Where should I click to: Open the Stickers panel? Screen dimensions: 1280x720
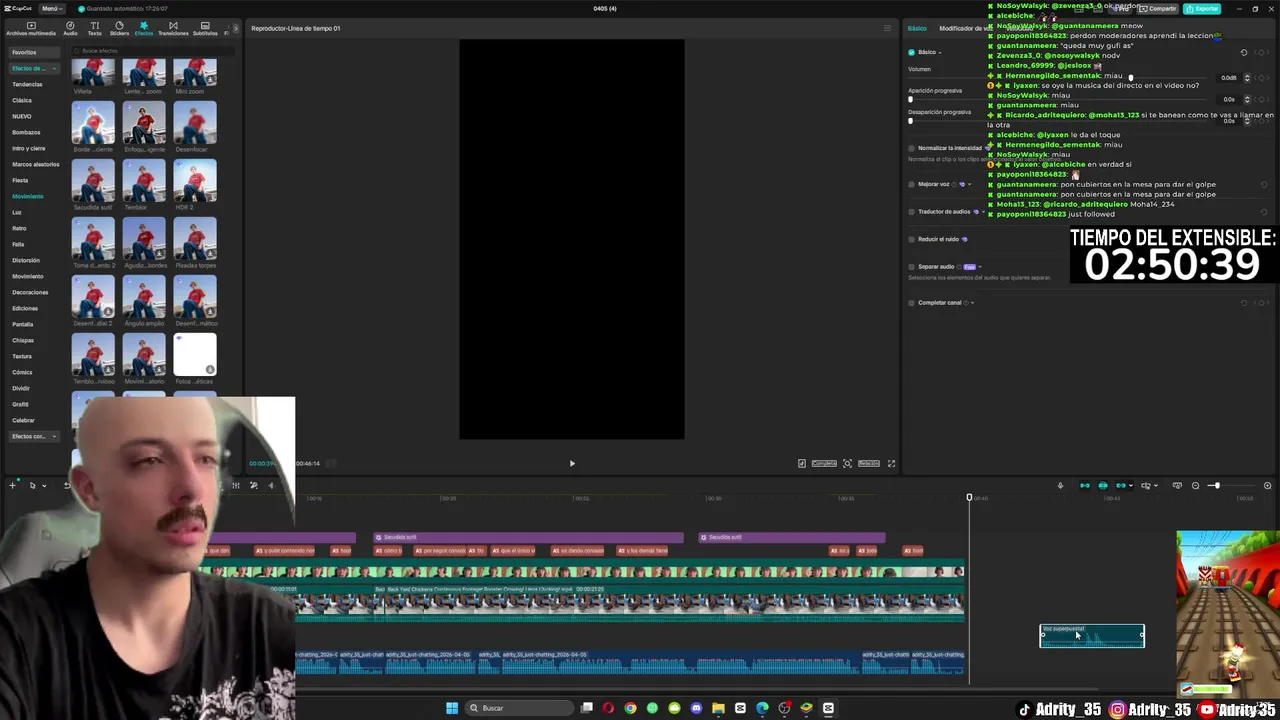click(x=119, y=28)
